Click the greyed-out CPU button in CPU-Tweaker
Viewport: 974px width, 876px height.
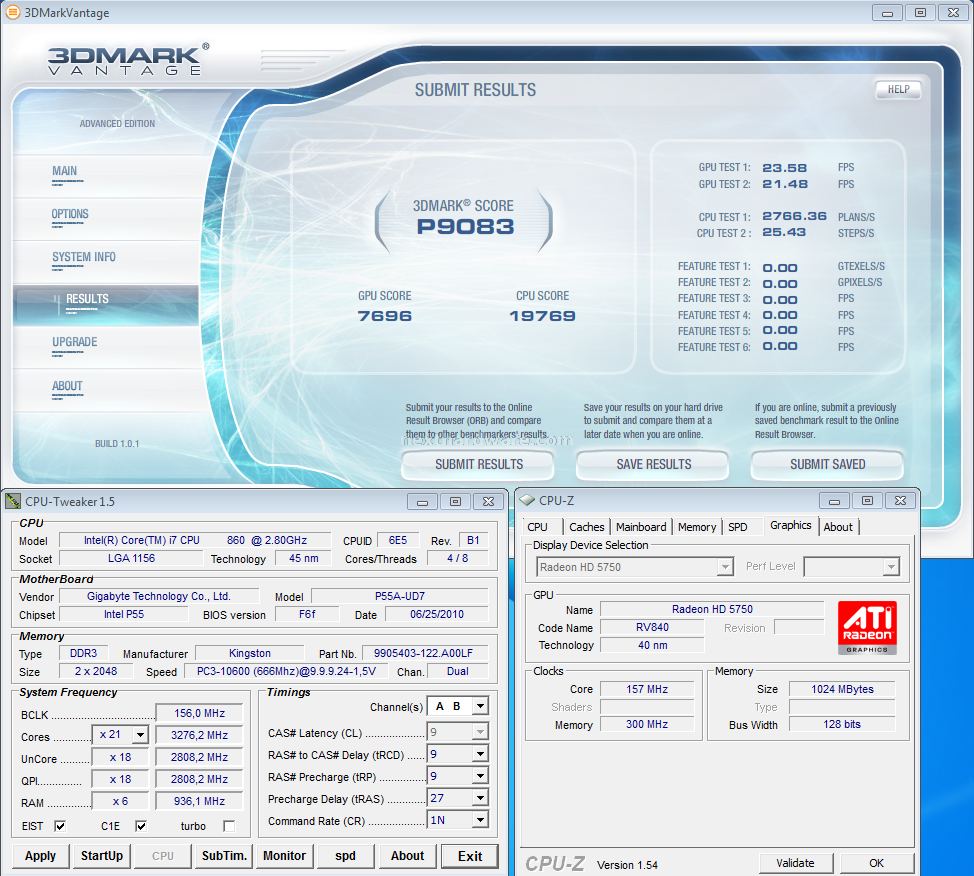click(163, 855)
